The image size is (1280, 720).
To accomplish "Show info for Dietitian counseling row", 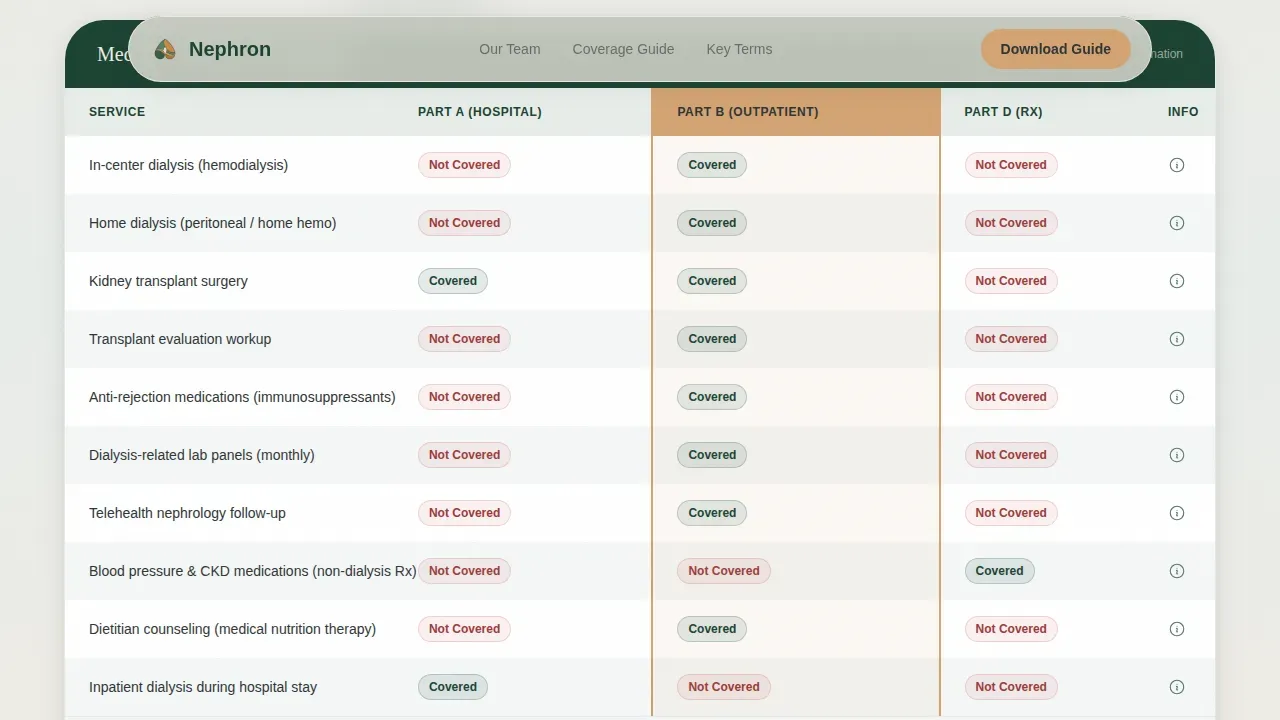I will 1177,629.
